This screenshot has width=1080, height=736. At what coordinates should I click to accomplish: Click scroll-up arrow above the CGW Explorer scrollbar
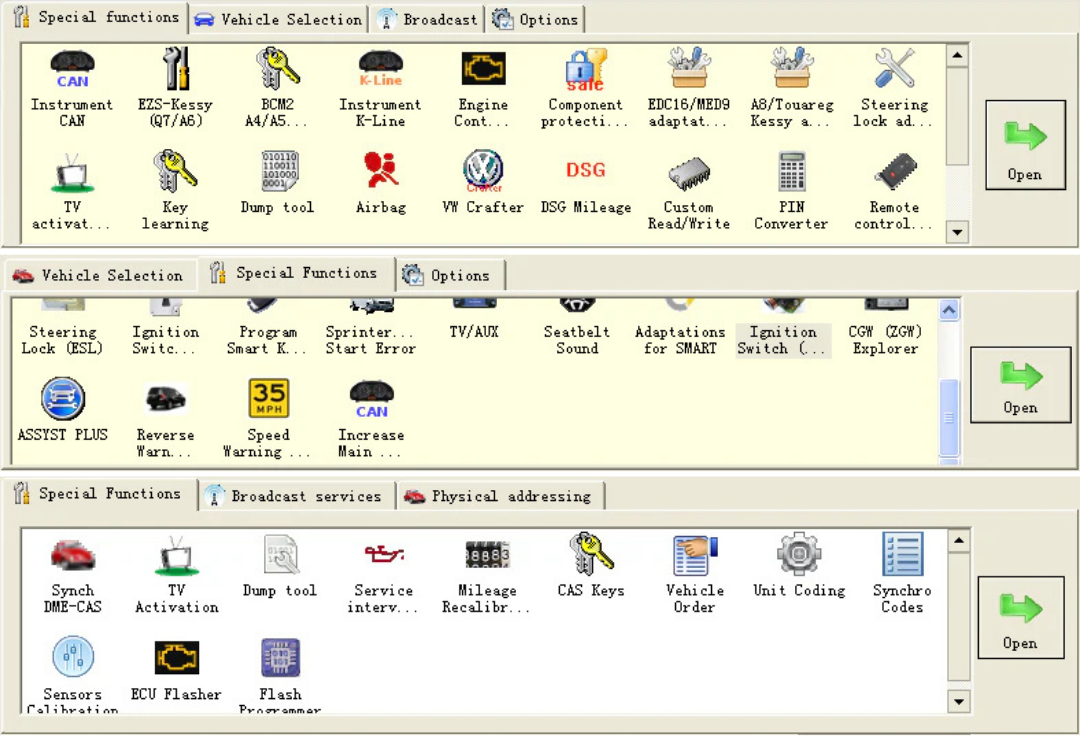tap(950, 310)
